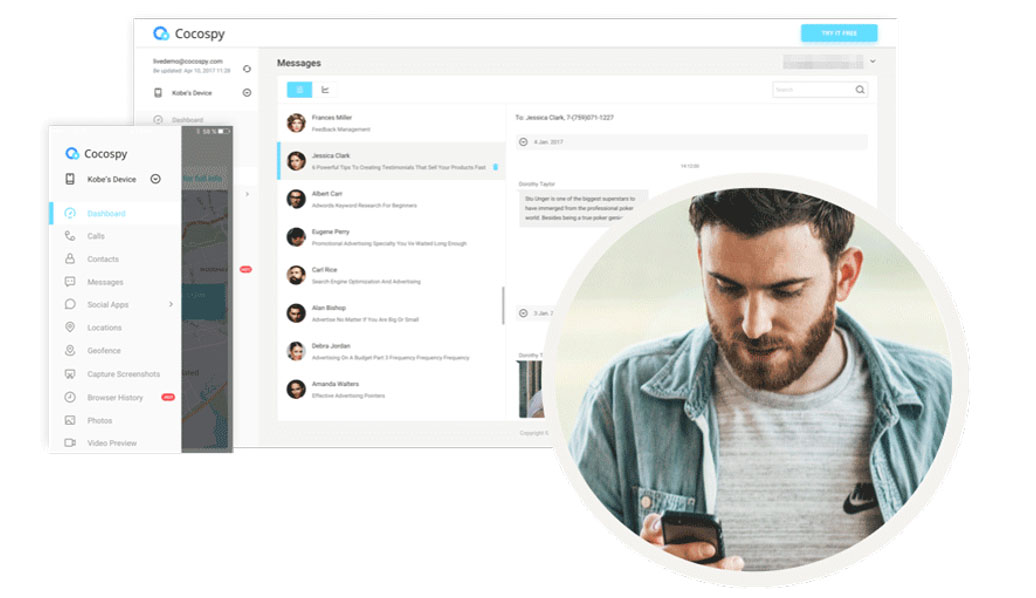Open Social Apps in the sidebar
Image resolution: width=1036 pixels, height=598 pixels.
pyautogui.click(x=108, y=305)
